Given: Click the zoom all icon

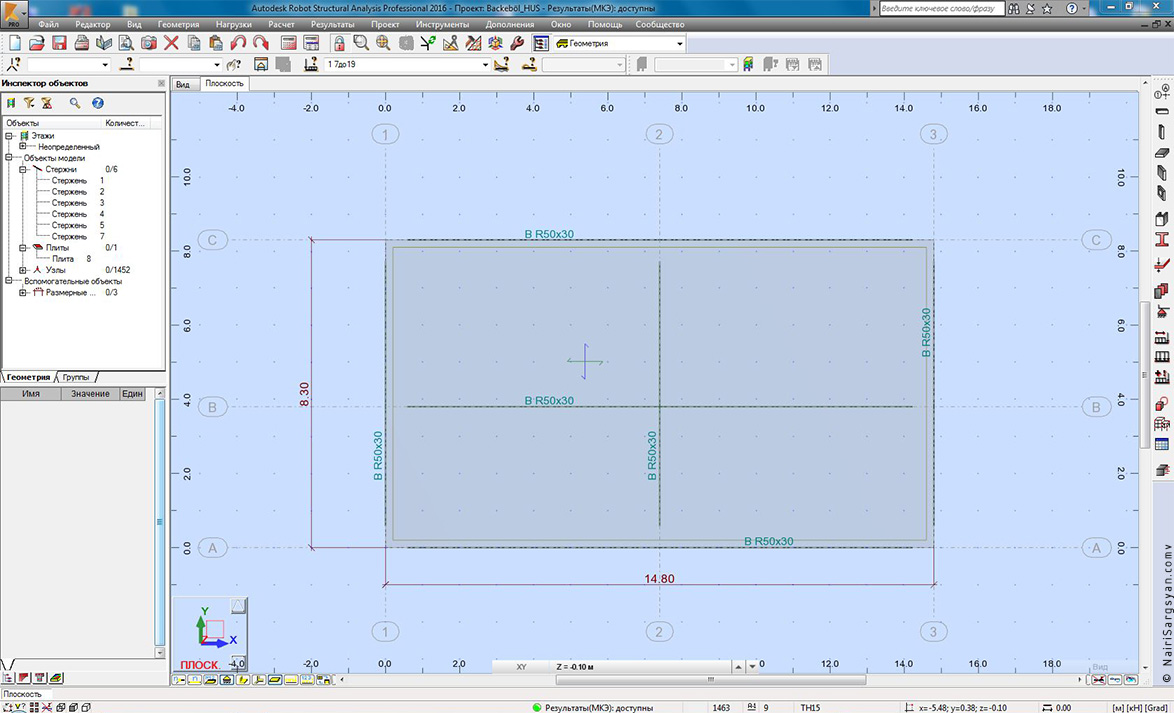Looking at the screenshot, I should pos(383,43).
